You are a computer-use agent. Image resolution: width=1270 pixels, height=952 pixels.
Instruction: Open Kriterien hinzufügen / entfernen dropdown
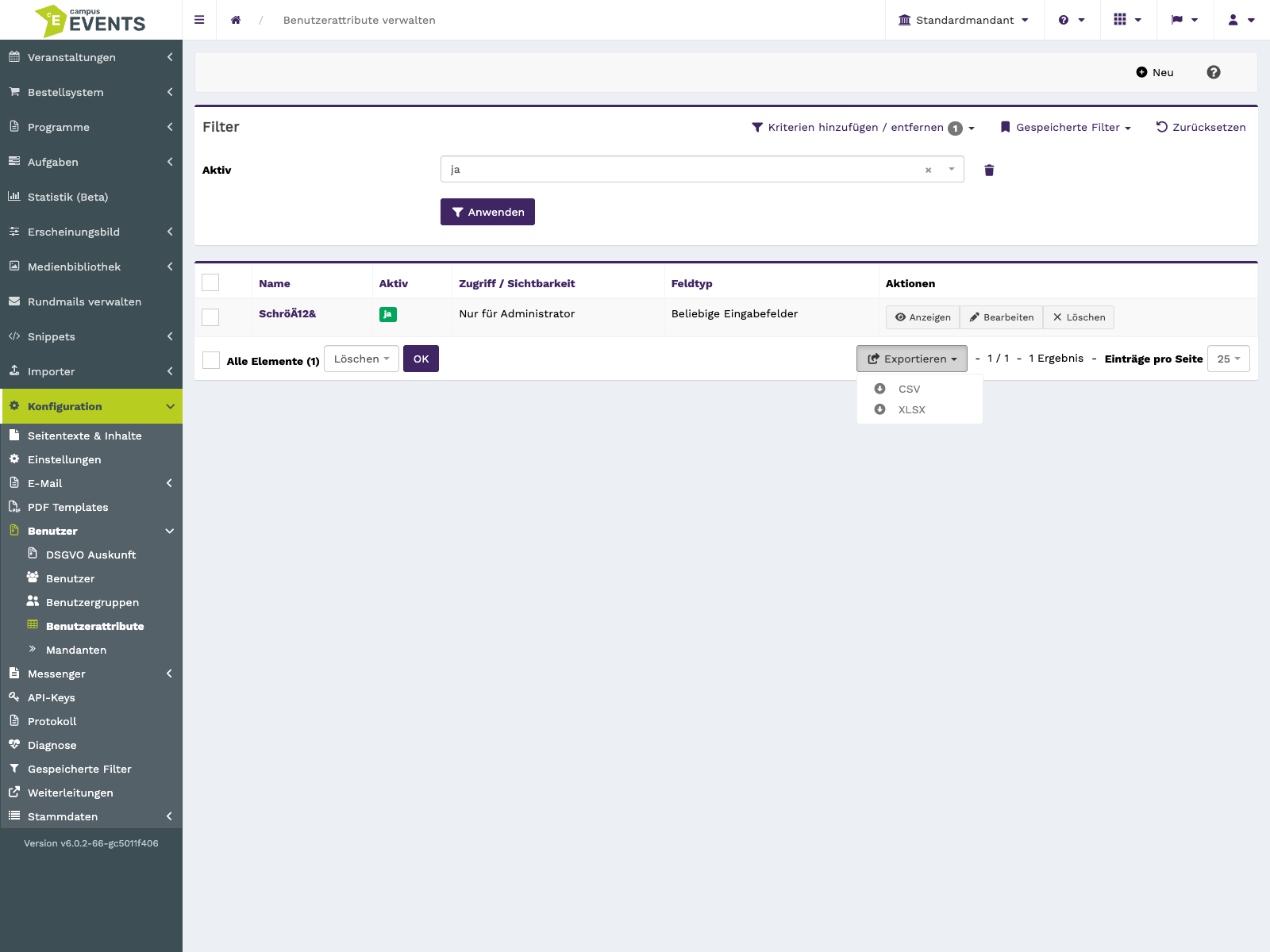click(x=863, y=127)
